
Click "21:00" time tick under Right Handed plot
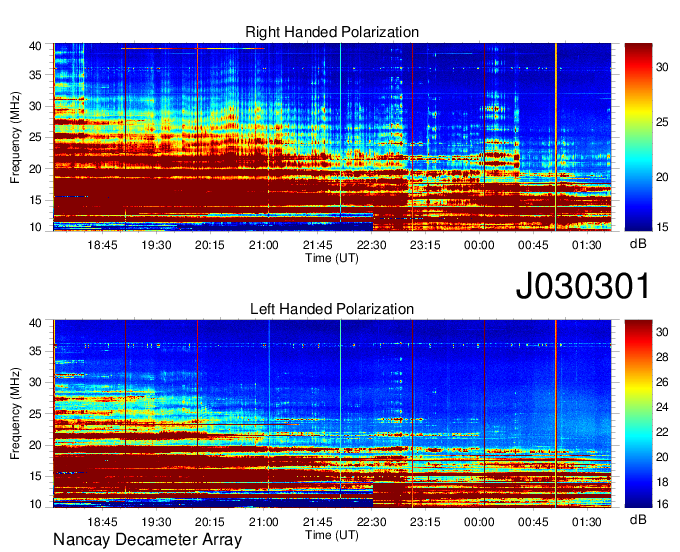pyautogui.click(x=264, y=245)
